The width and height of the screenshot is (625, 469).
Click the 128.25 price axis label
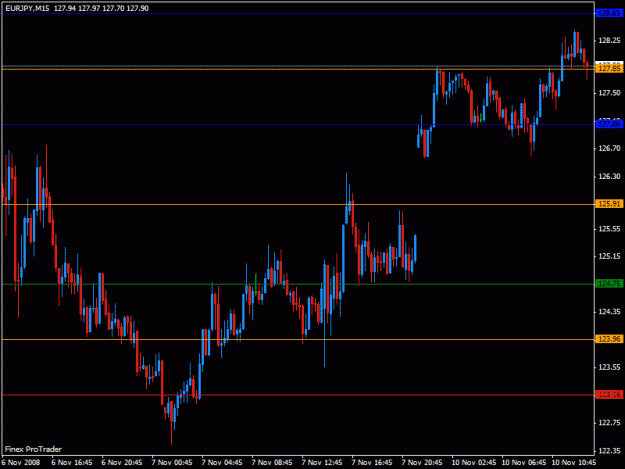609,40
